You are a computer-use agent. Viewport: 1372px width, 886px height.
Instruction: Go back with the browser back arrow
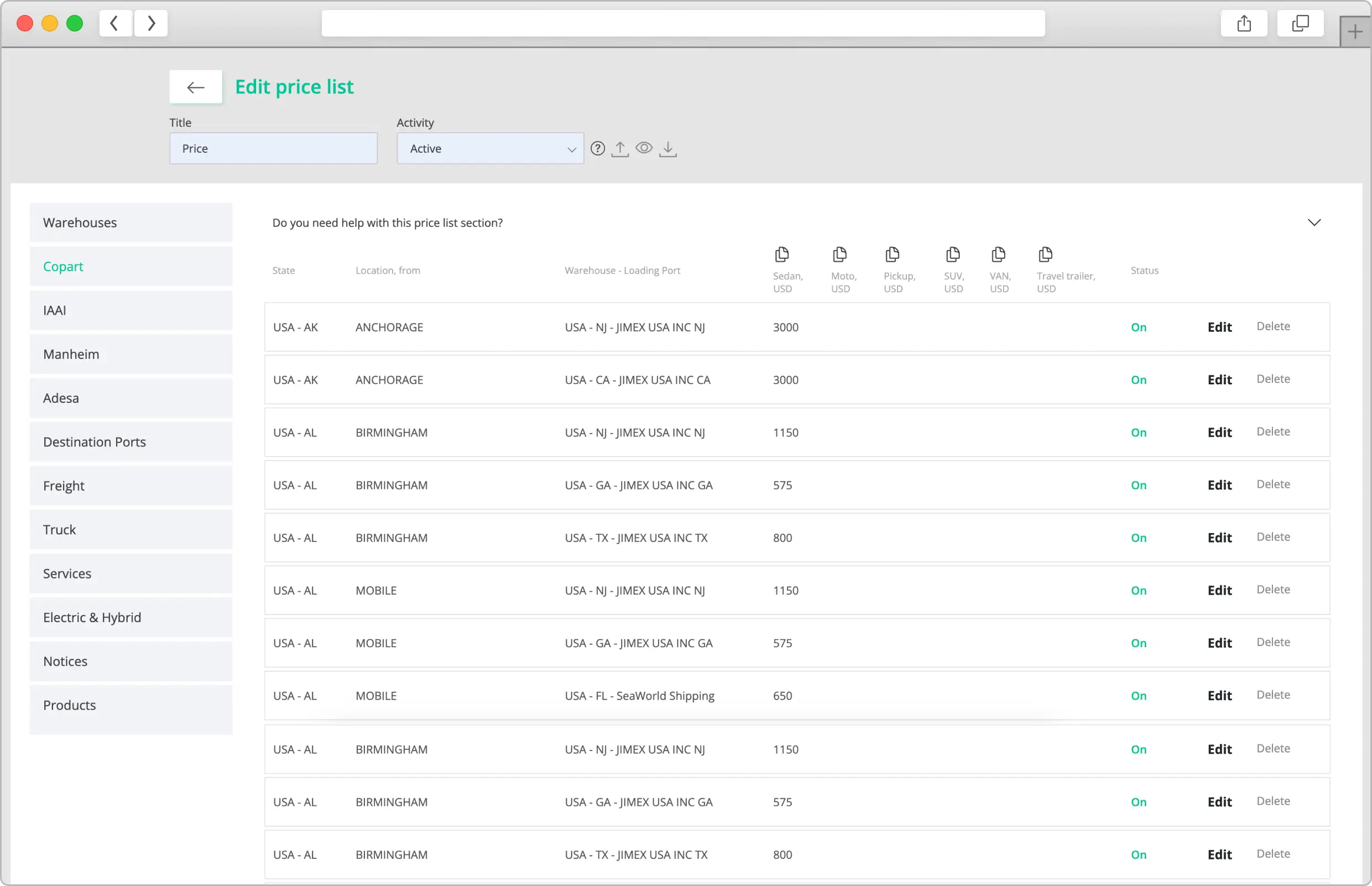(116, 24)
